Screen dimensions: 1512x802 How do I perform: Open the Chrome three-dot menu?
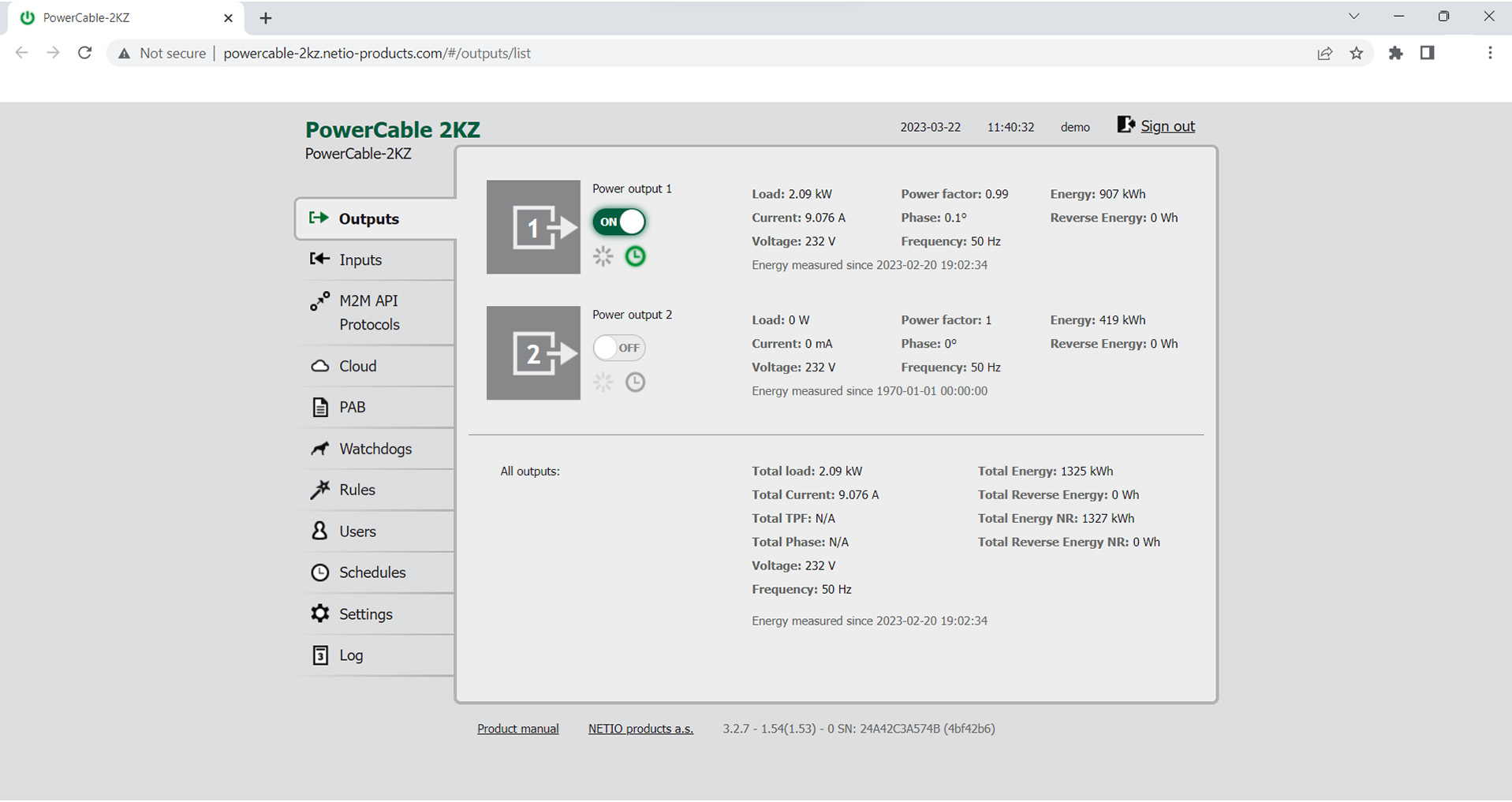point(1489,53)
